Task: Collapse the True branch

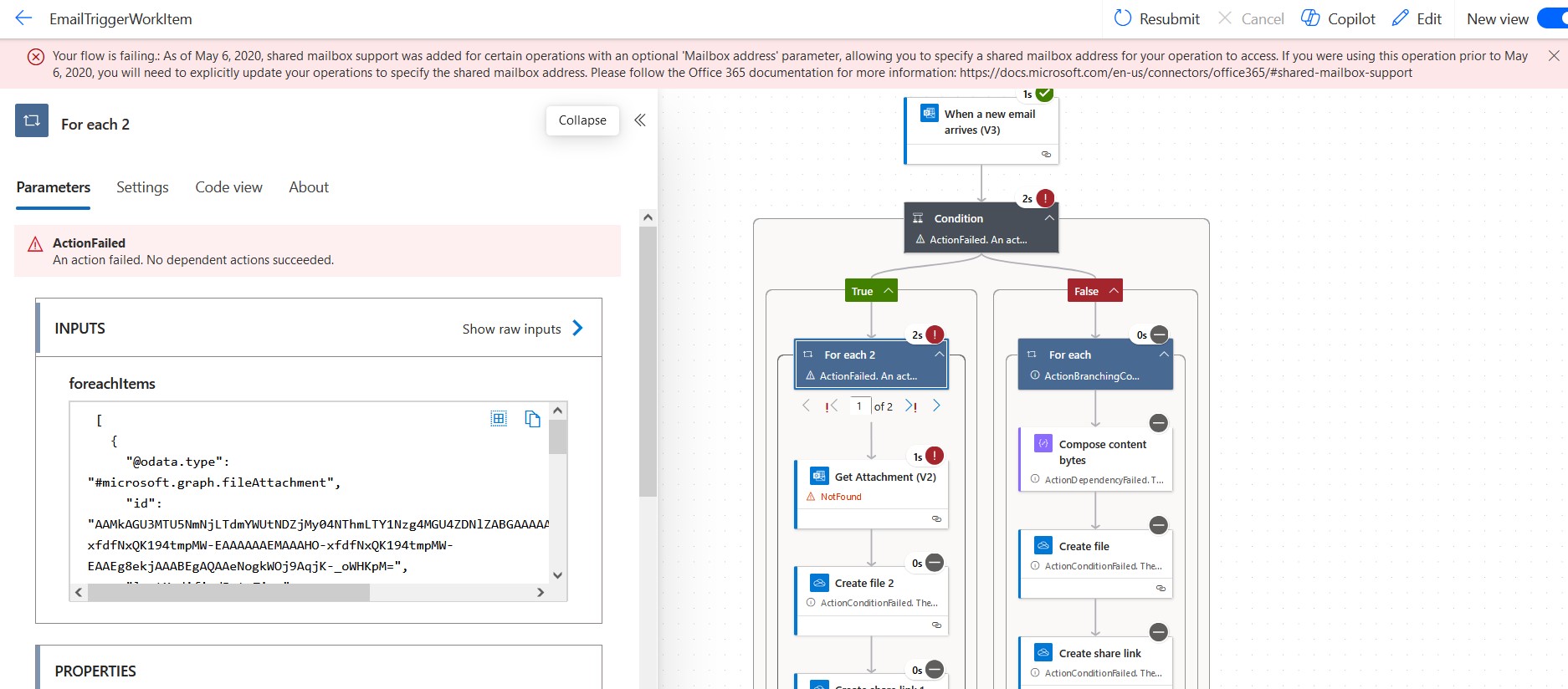Action: point(889,290)
